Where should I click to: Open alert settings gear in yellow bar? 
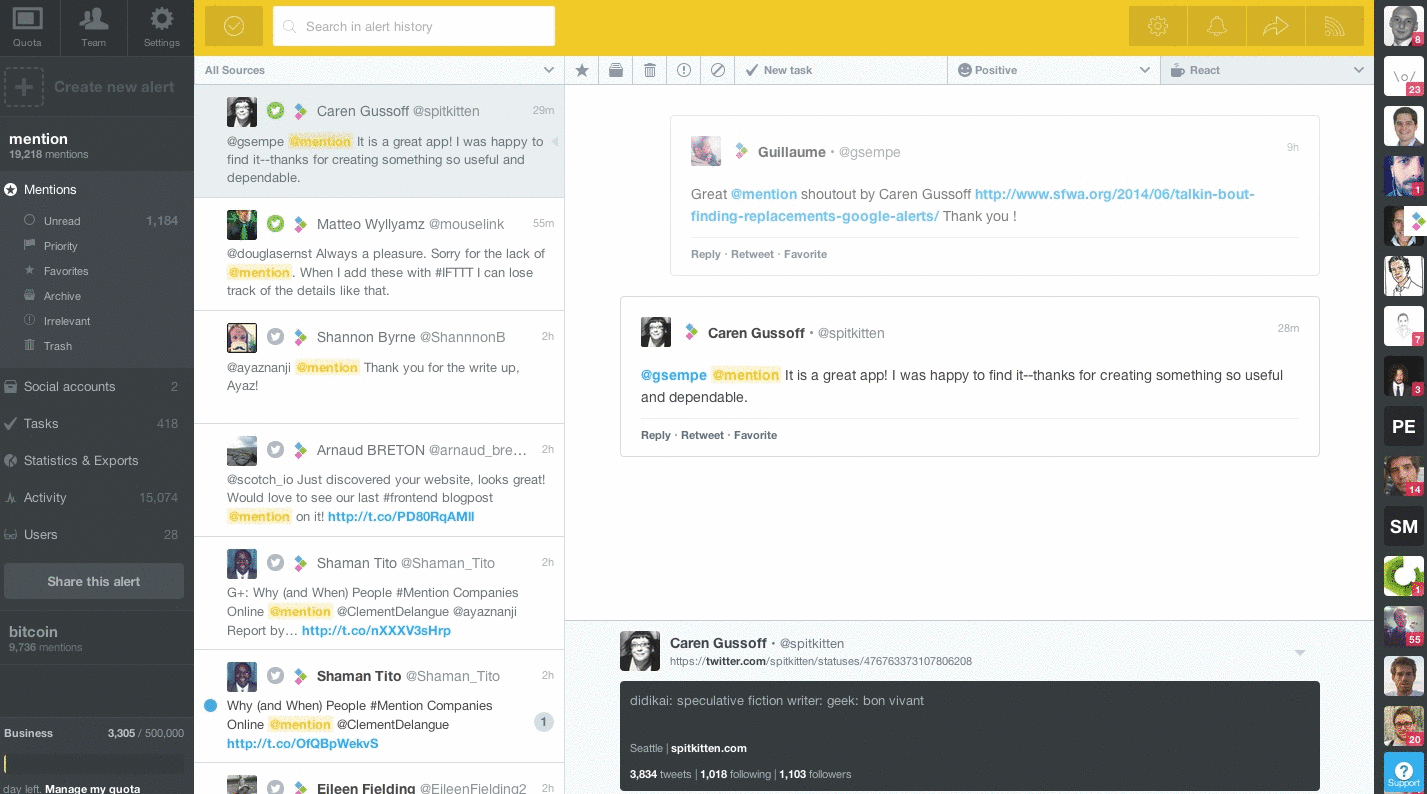[1158, 27]
